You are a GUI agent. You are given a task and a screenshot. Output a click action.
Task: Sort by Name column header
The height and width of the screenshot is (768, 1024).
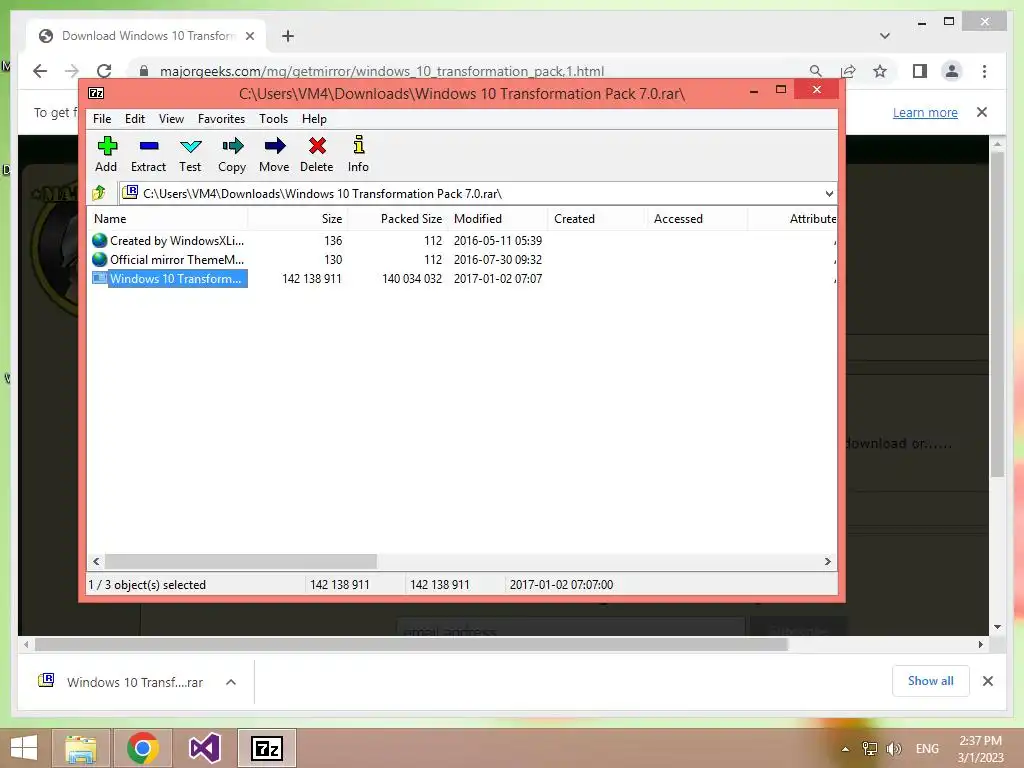167,219
